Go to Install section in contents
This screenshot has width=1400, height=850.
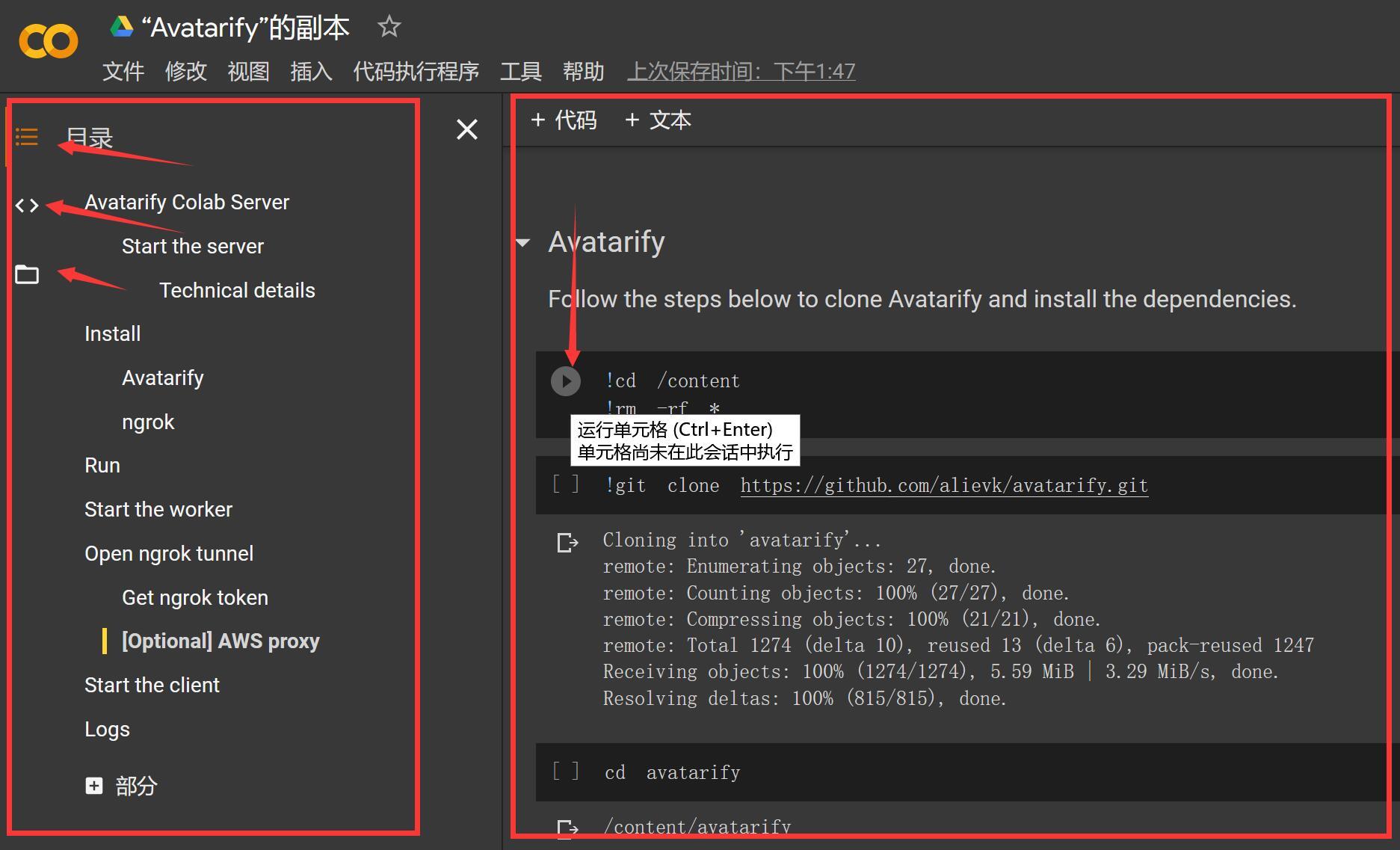tap(112, 334)
